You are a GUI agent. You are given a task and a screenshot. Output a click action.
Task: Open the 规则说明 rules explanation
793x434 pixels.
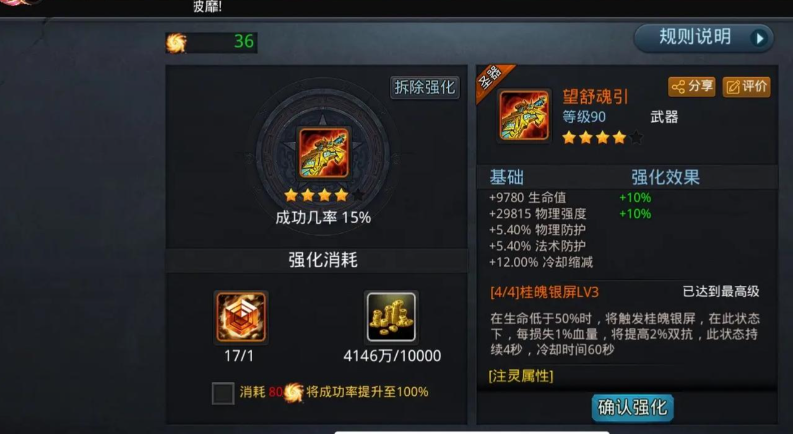pyautogui.click(x=703, y=38)
